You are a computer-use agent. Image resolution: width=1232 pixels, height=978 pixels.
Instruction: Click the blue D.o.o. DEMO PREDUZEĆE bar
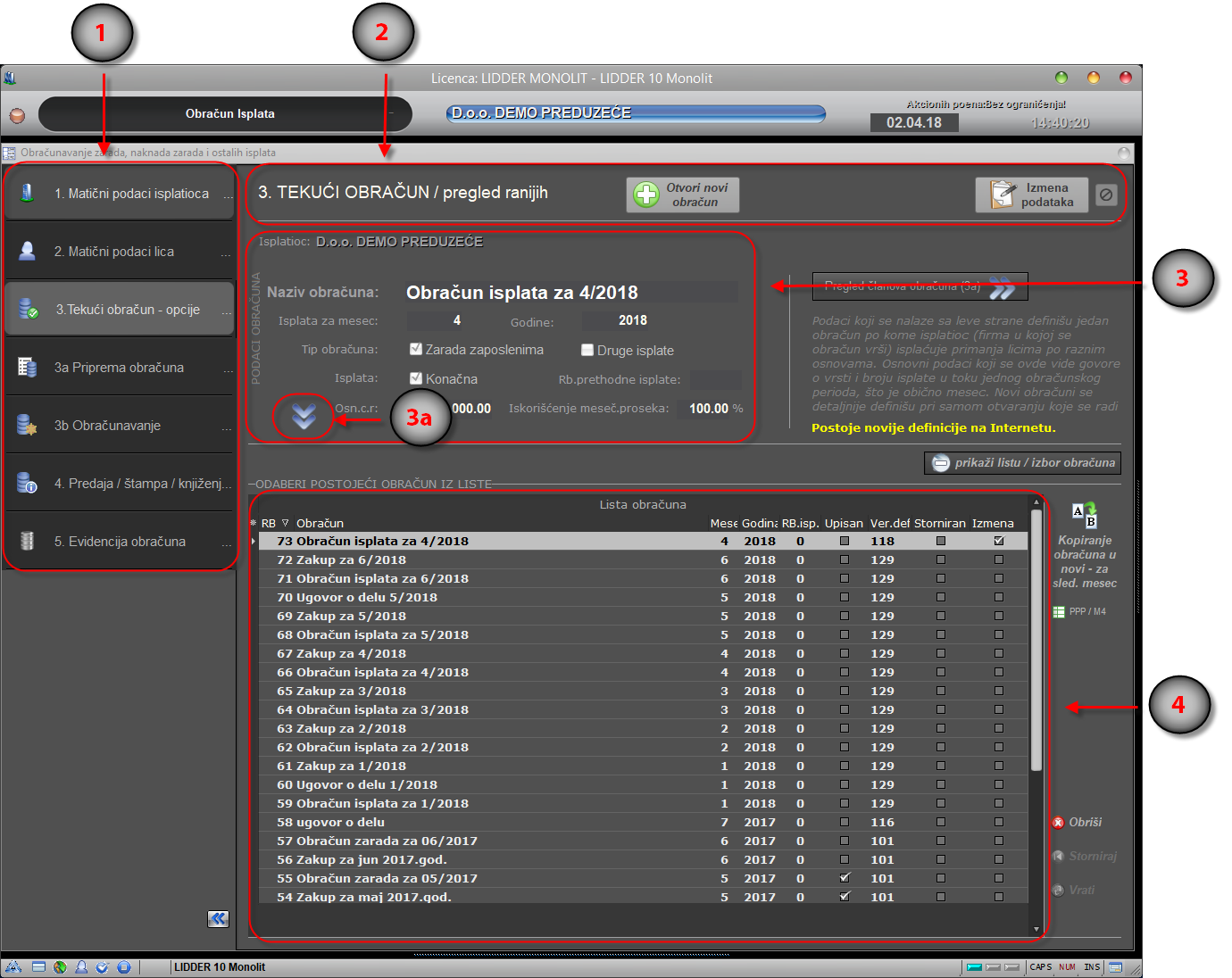636,113
